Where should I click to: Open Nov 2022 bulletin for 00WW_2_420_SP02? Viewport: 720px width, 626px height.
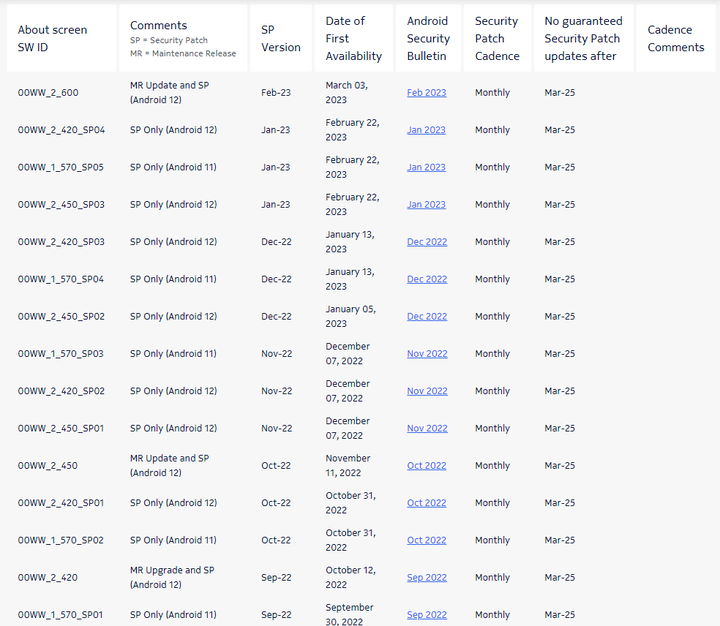click(x=427, y=391)
